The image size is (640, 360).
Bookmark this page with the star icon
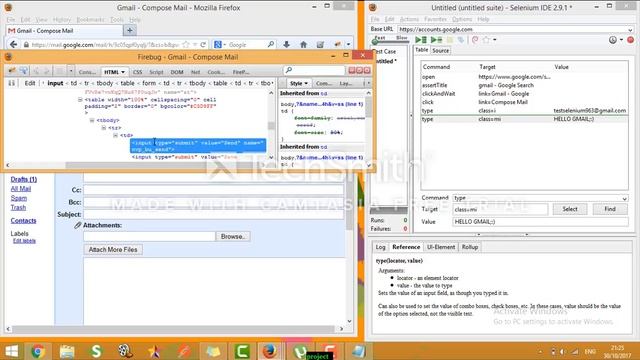coord(186,44)
